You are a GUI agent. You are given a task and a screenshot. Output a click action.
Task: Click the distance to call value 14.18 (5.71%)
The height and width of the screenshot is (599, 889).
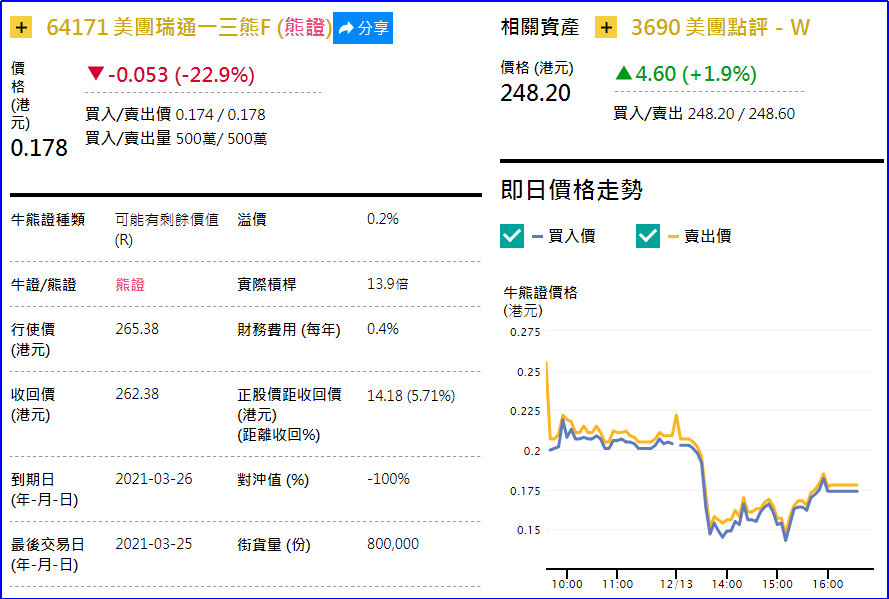click(411, 395)
